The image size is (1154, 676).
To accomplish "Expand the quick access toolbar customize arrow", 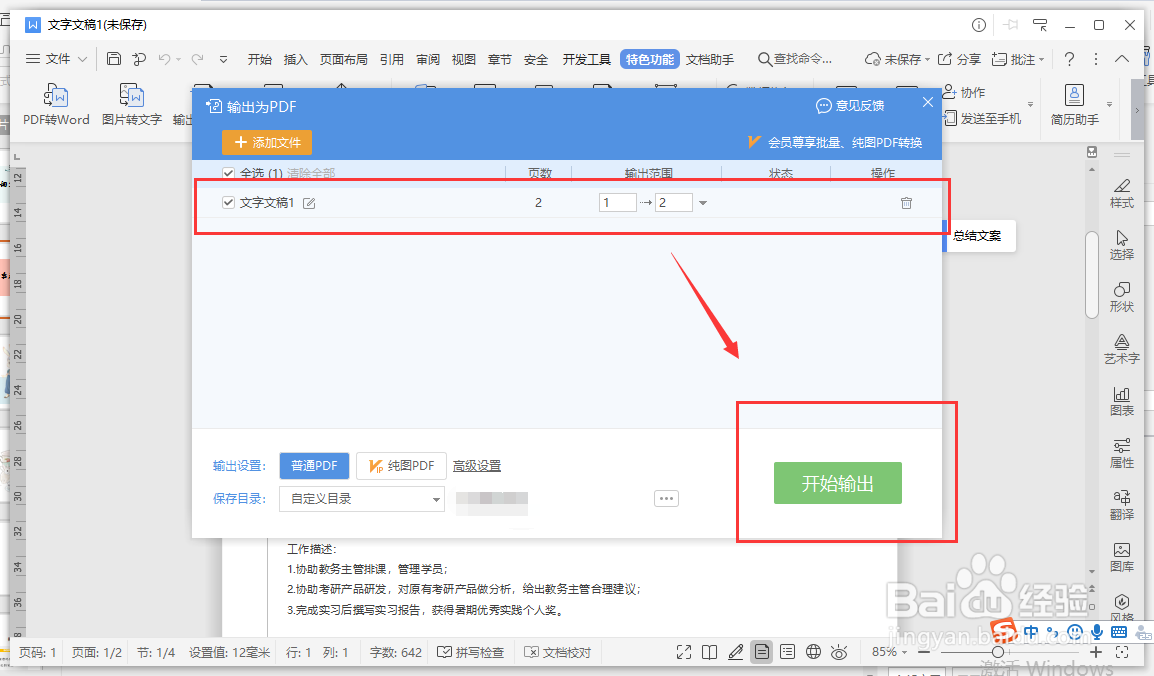I will (224, 59).
